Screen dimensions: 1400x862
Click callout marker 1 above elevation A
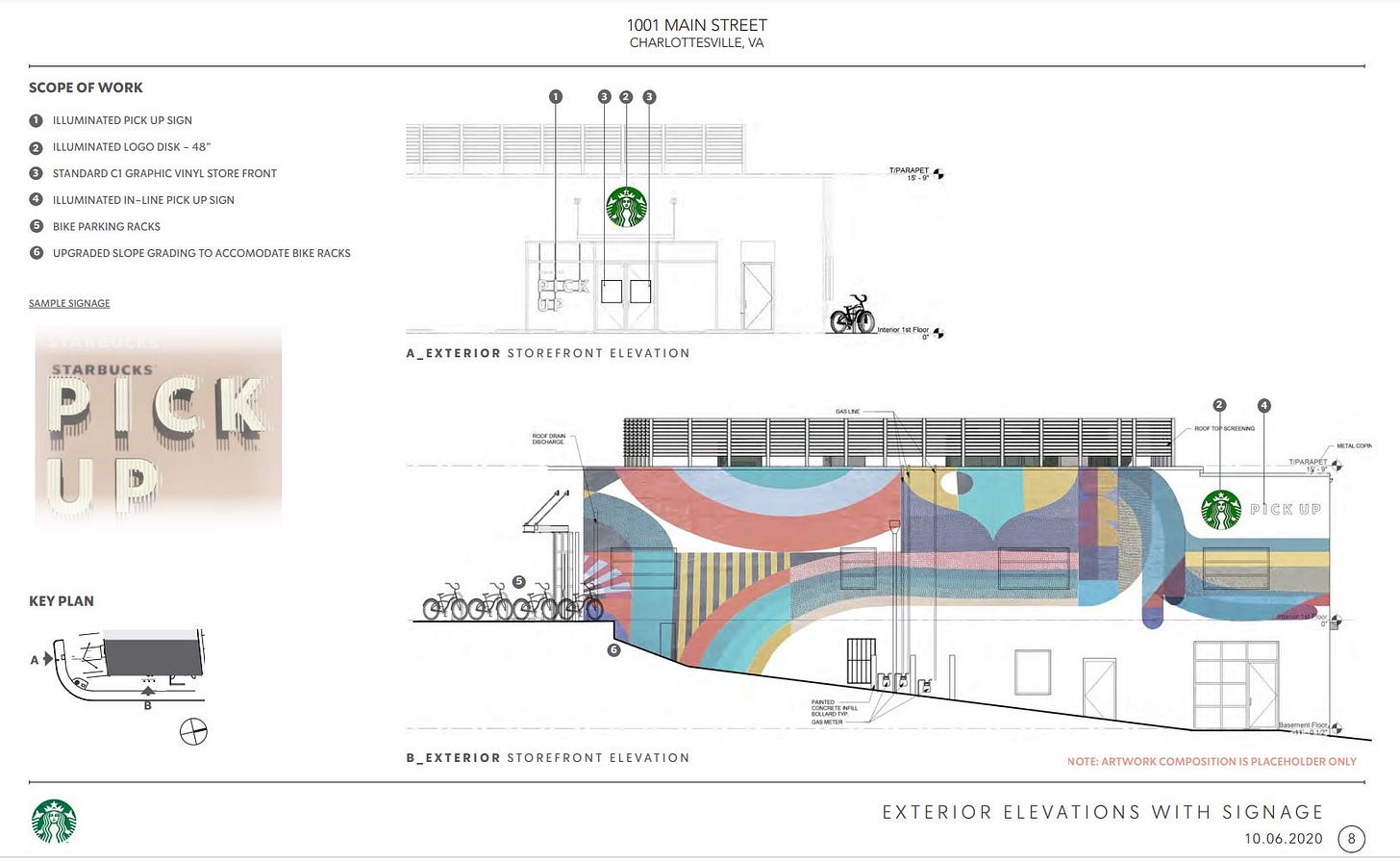pos(555,97)
